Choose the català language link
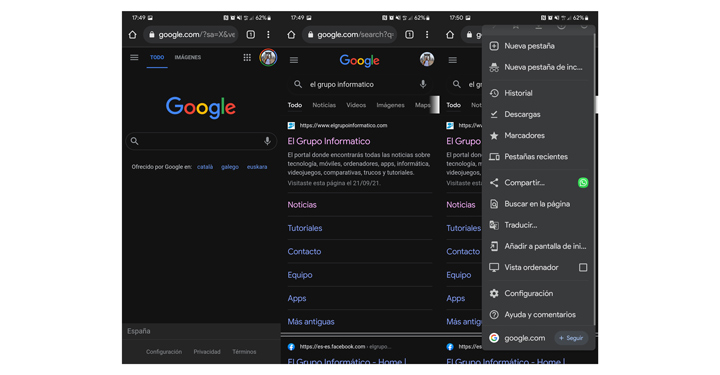The width and height of the screenshot is (720, 375). pos(205,167)
